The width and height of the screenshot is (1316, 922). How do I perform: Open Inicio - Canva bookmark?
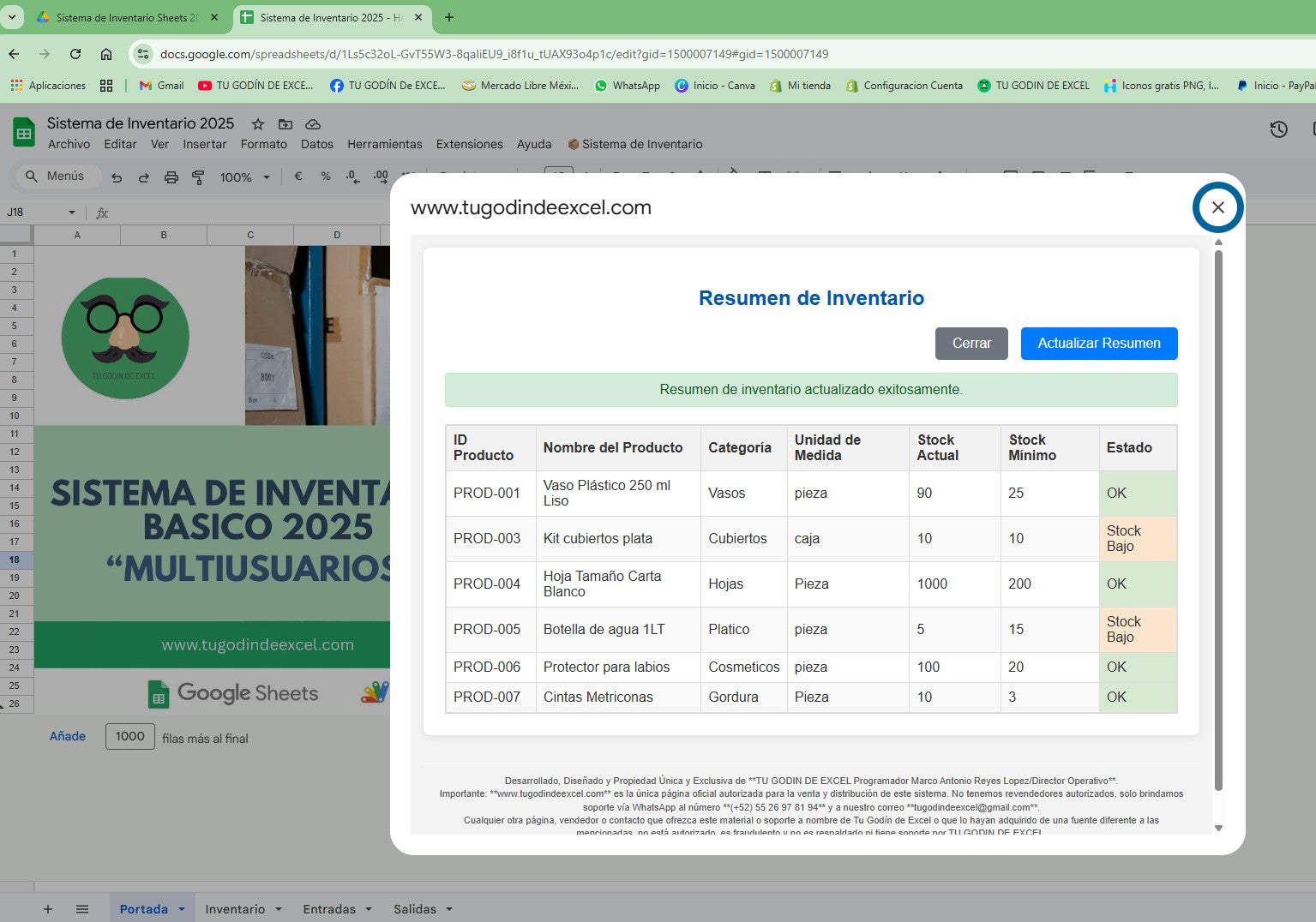715,86
